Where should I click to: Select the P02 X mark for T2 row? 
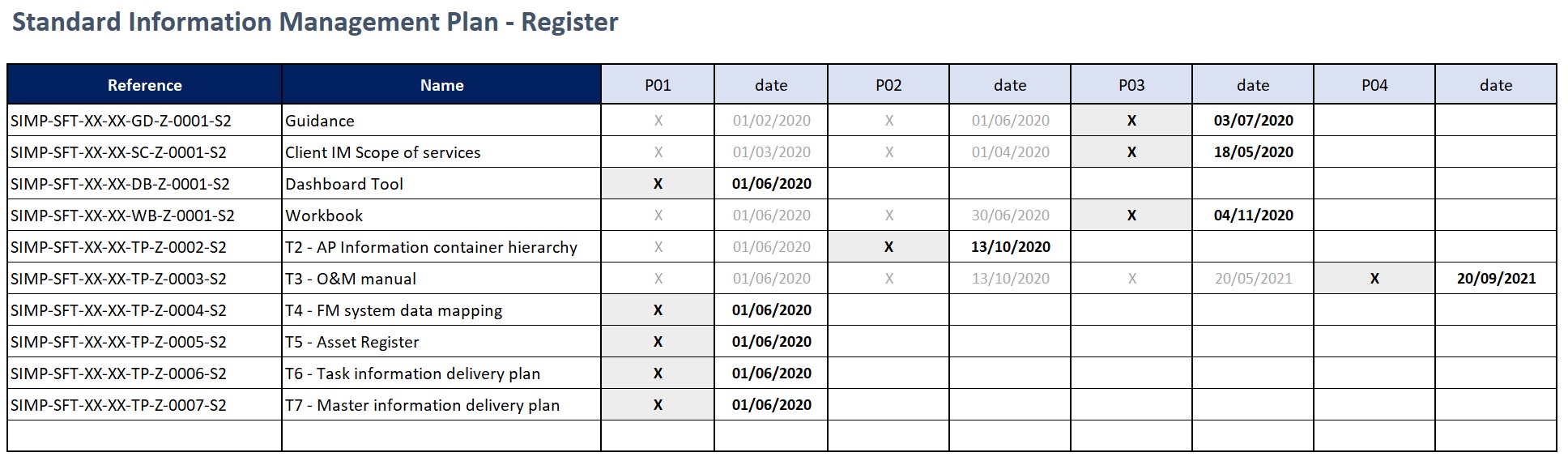coord(888,247)
